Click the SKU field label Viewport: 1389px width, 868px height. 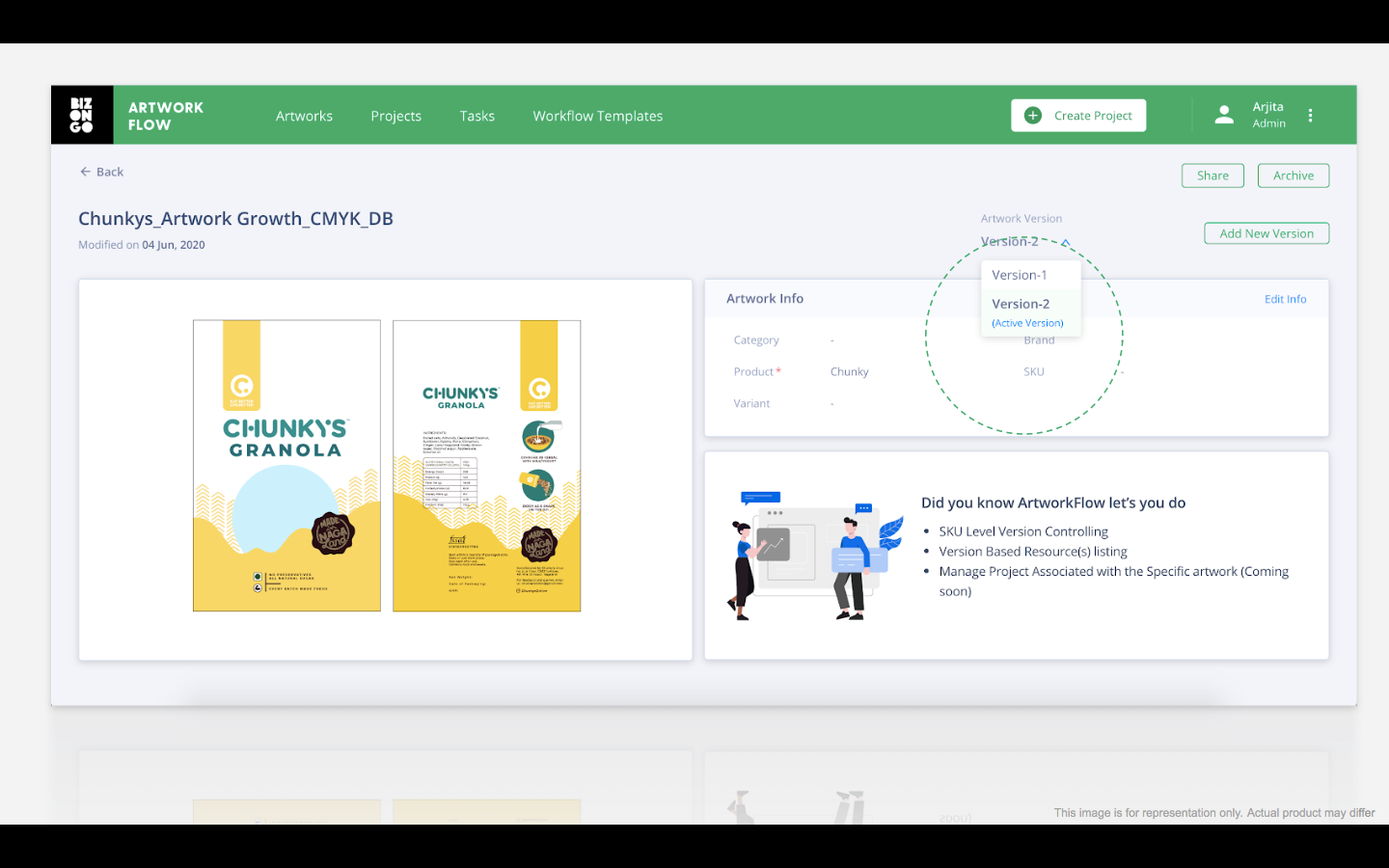[1034, 371]
